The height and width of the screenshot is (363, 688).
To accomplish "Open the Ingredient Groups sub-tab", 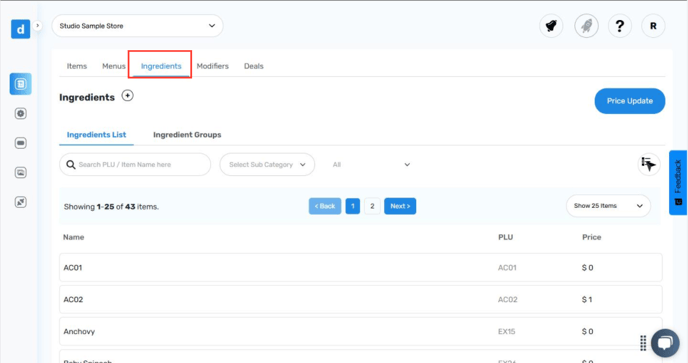I will [187, 135].
